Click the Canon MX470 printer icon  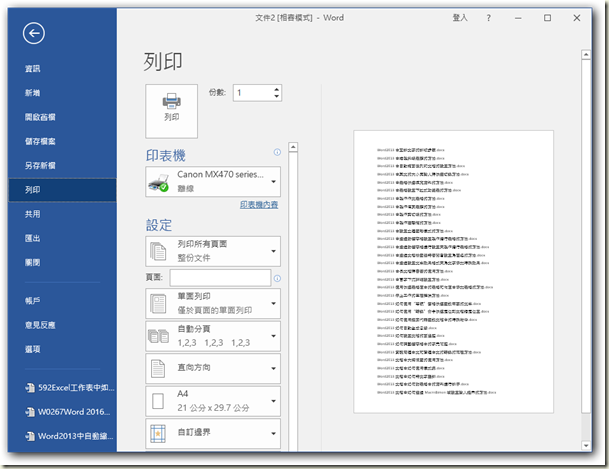[x=158, y=182]
